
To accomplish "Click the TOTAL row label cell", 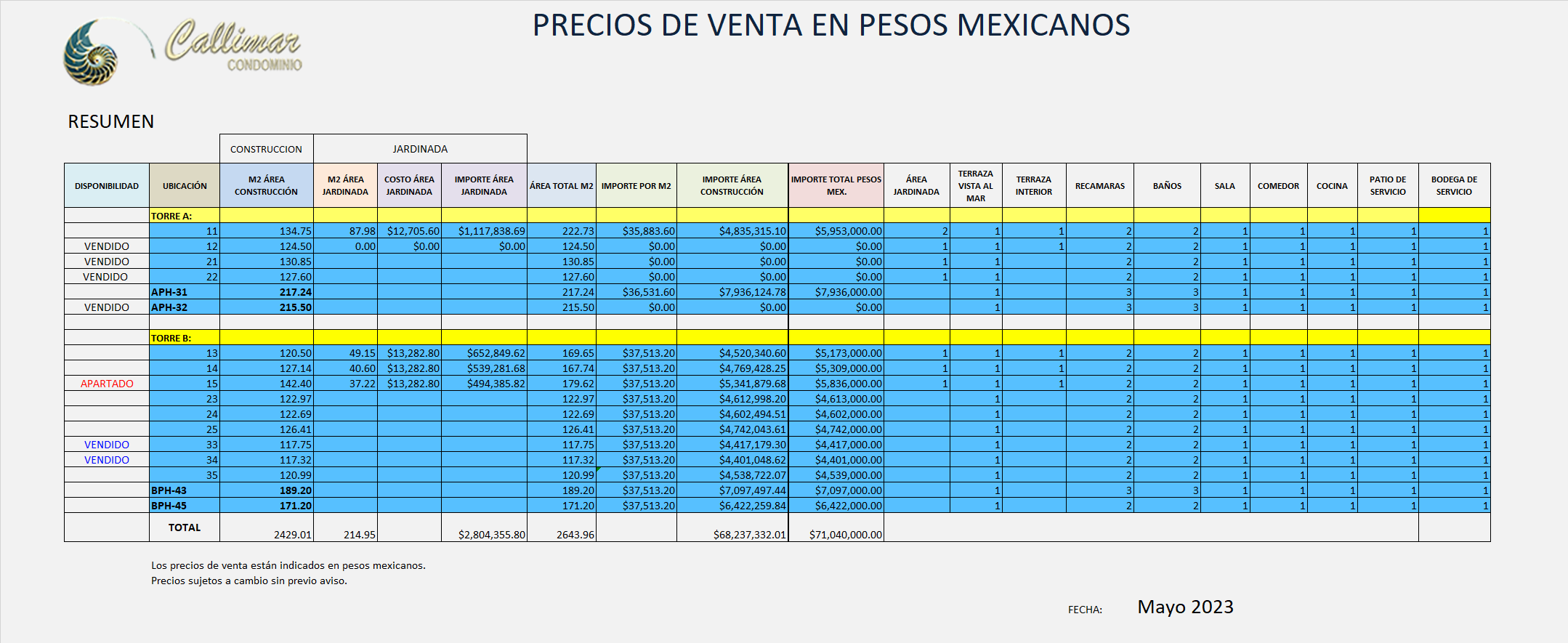I will point(185,527).
